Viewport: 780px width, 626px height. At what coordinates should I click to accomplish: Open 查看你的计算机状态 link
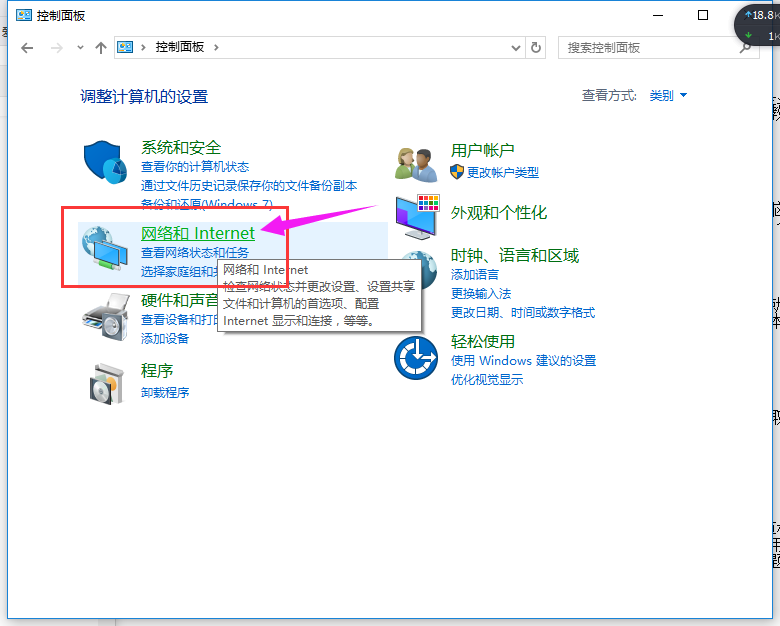click(x=195, y=167)
